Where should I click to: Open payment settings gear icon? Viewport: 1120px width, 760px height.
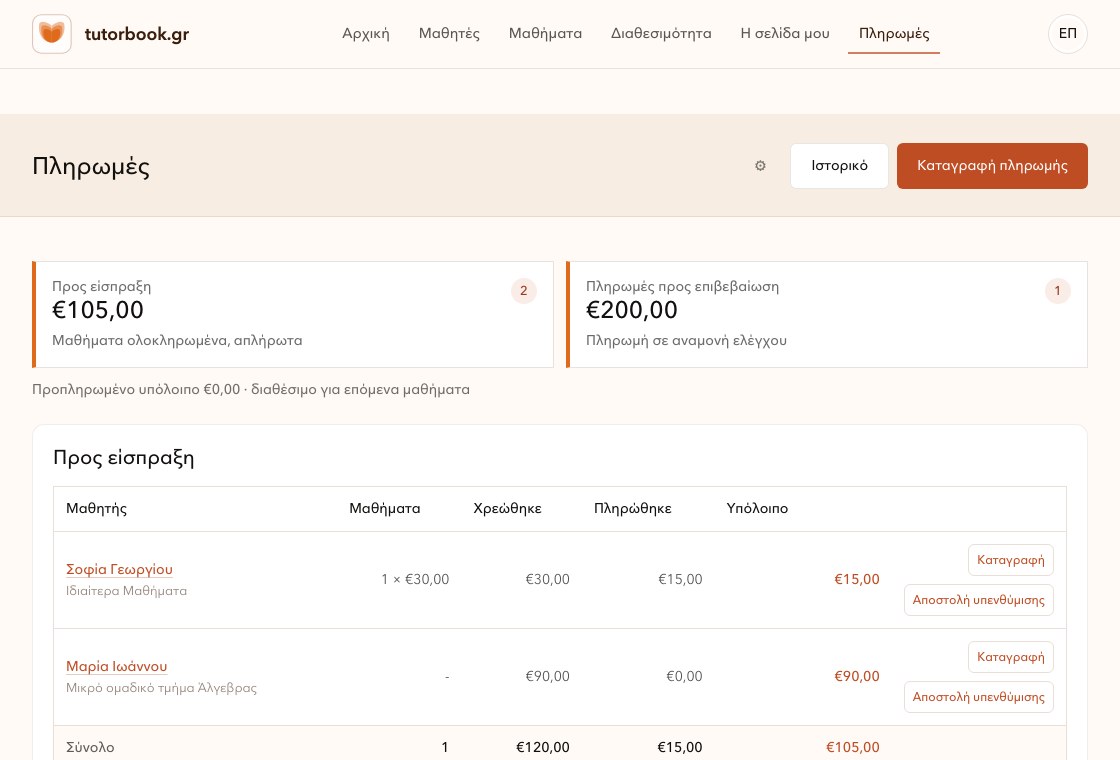click(760, 166)
